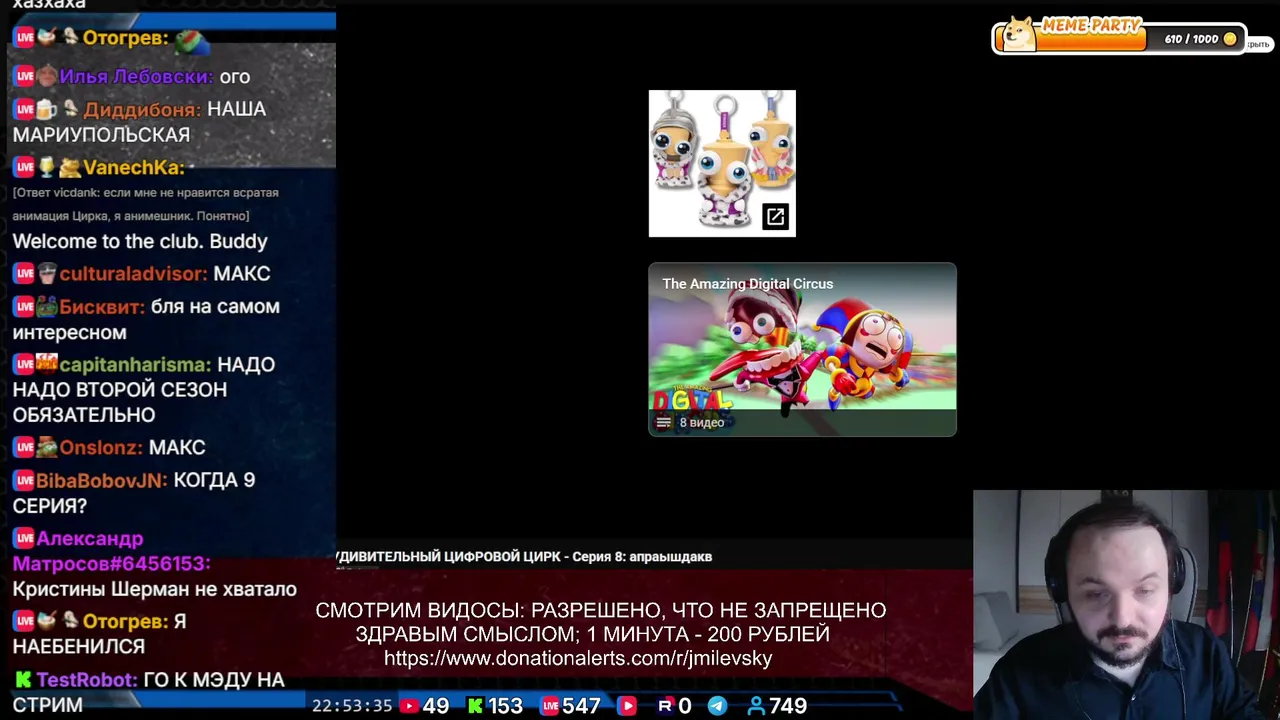Click the Meme Party doge icon
This screenshot has width=1280, height=720.
(1020, 35)
